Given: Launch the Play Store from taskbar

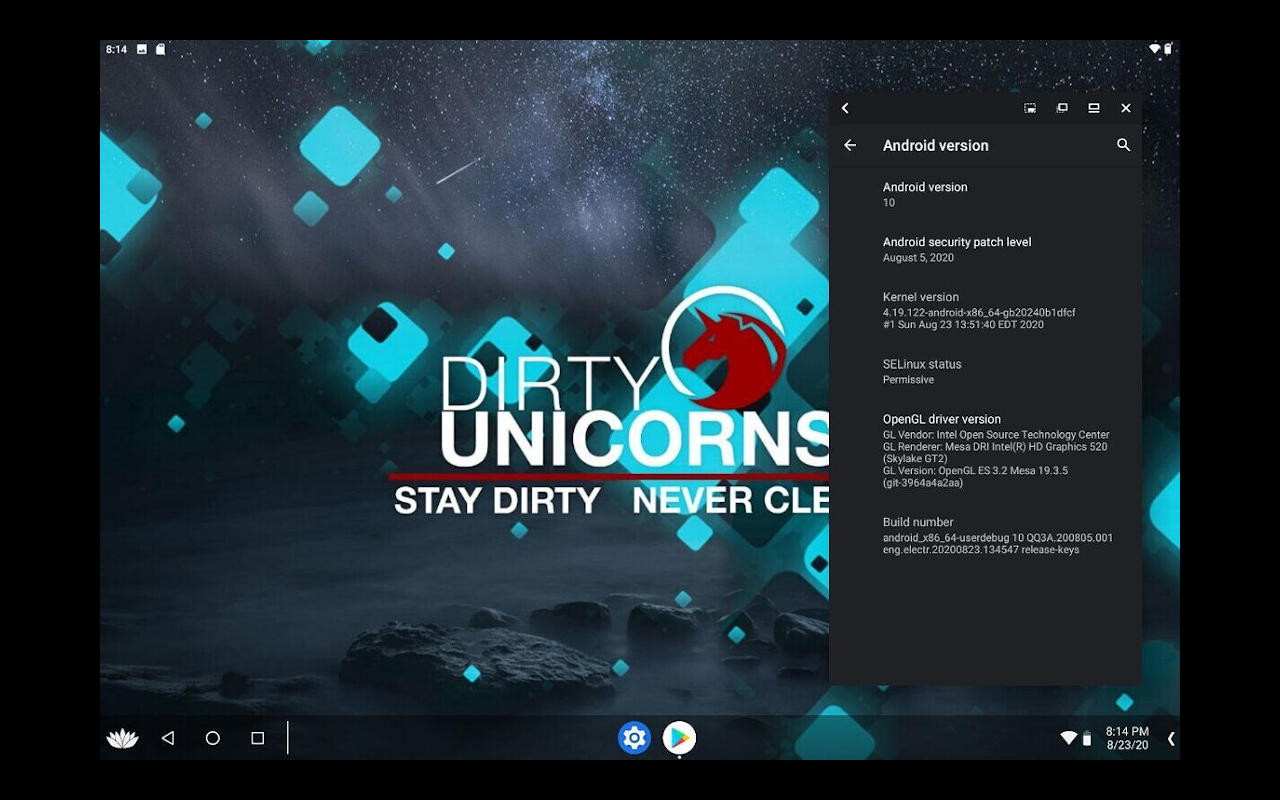Looking at the screenshot, I should (679, 738).
